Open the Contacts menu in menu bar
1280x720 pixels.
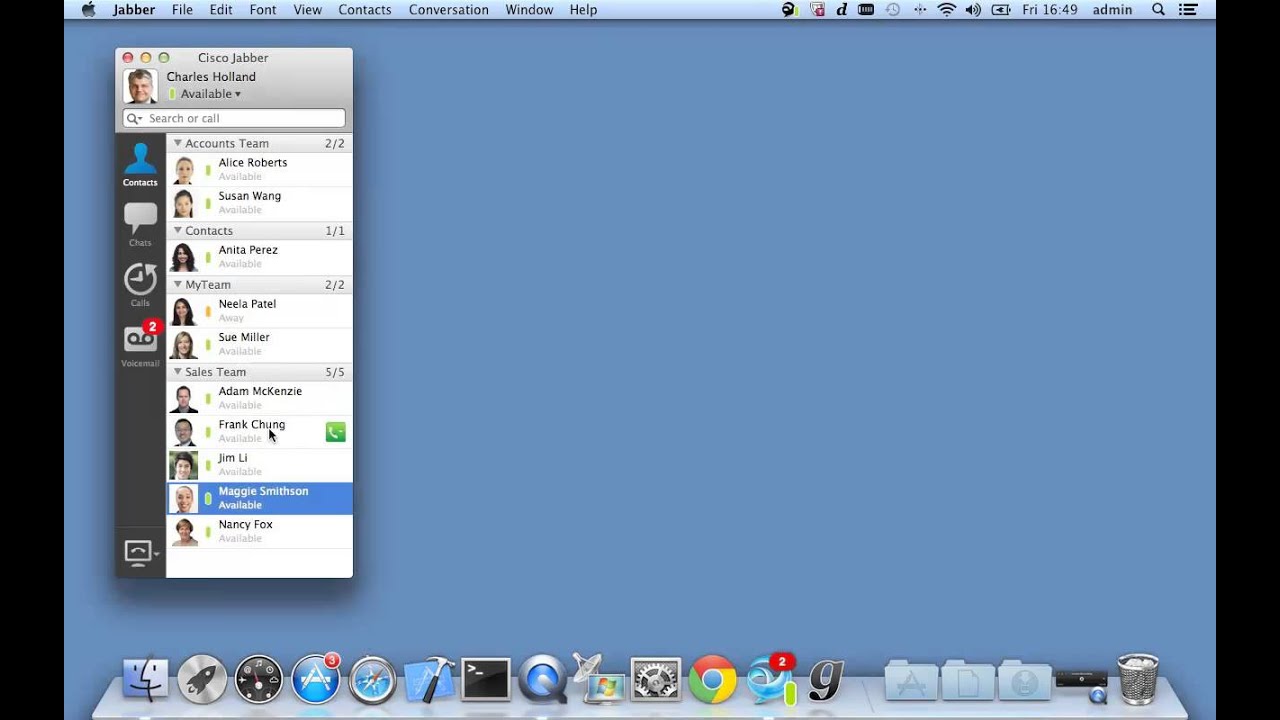click(365, 9)
